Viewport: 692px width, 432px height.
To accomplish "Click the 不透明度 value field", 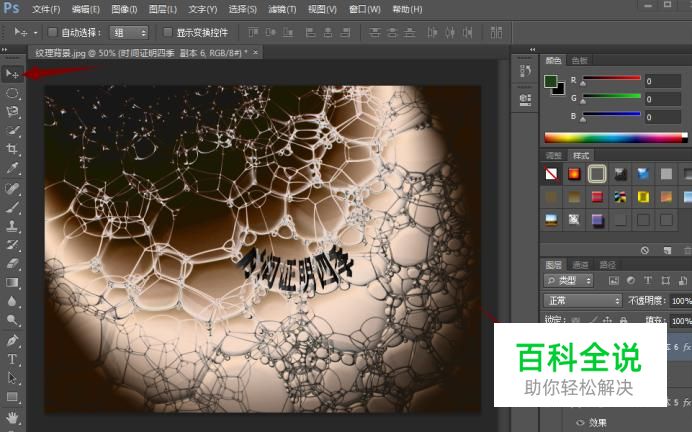I will 681,301.
